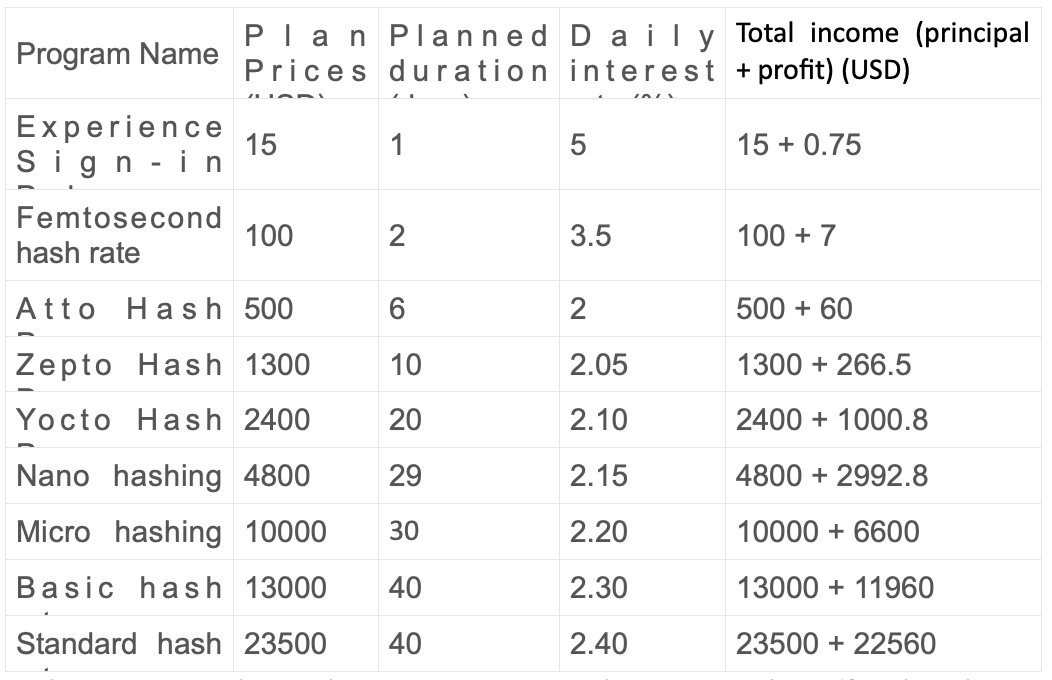The width and height of the screenshot is (1052, 680).
Task: Select the Atto Hash program cell
Action: [119, 309]
